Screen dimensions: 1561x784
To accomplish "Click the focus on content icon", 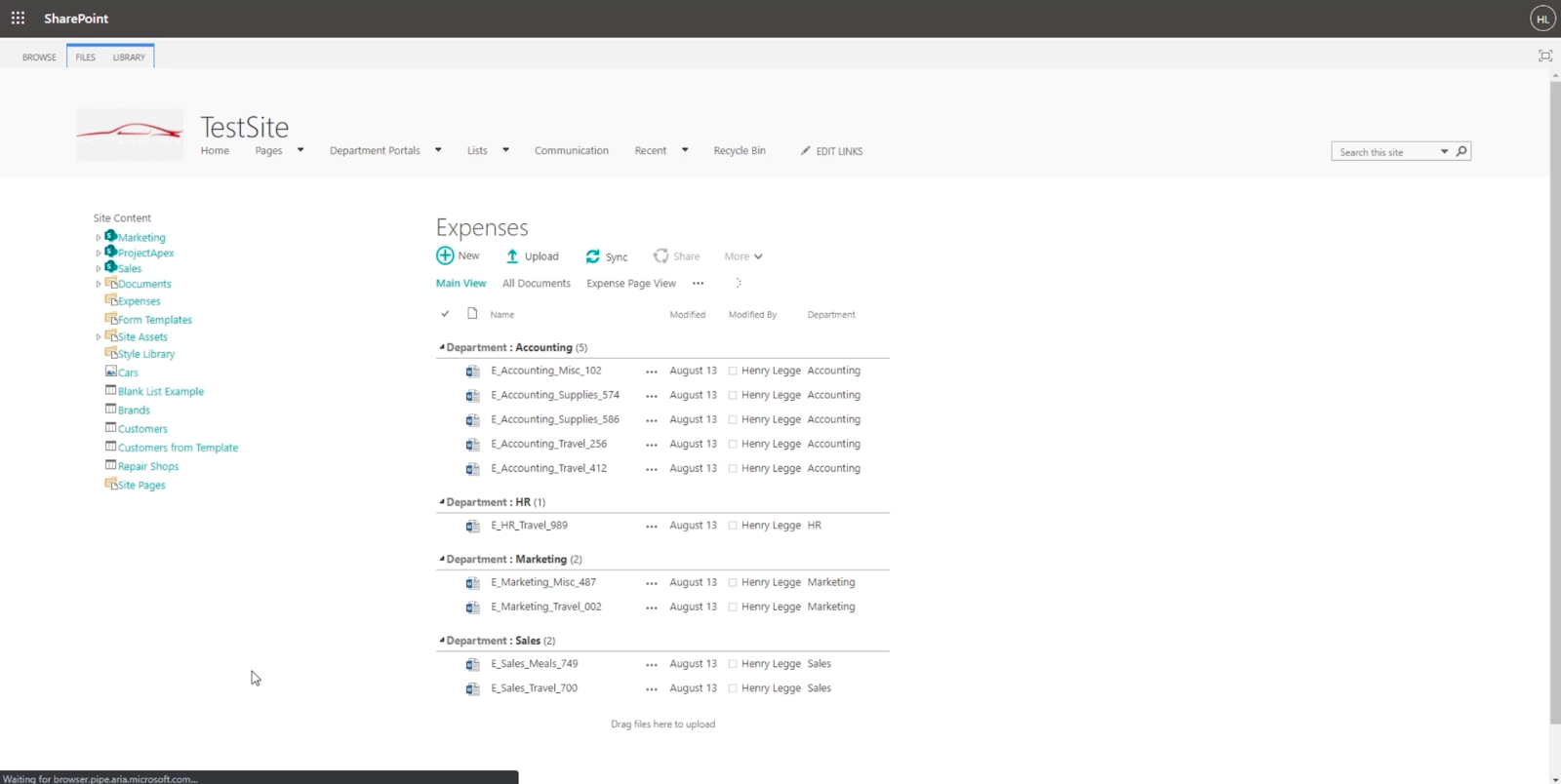I will (x=1545, y=56).
